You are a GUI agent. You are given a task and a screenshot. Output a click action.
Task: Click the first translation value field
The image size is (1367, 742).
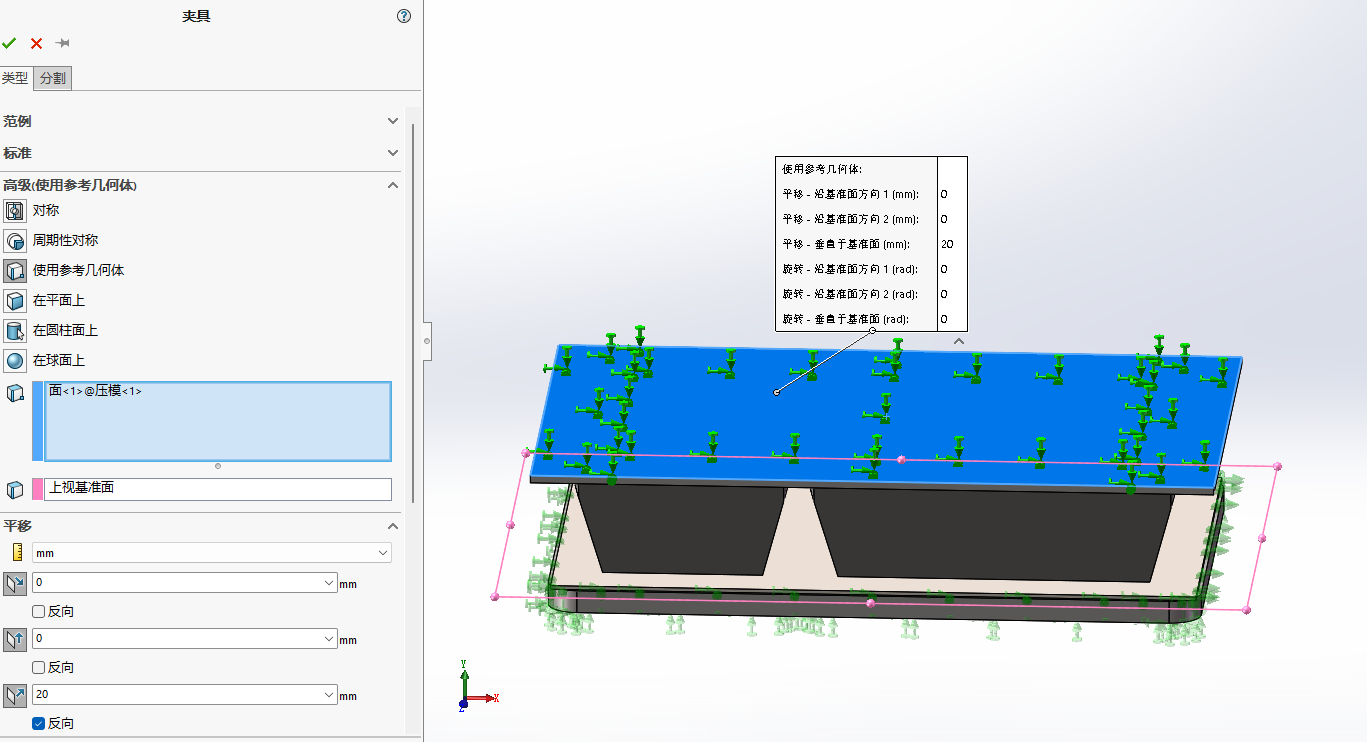pyautogui.click(x=185, y=582)
